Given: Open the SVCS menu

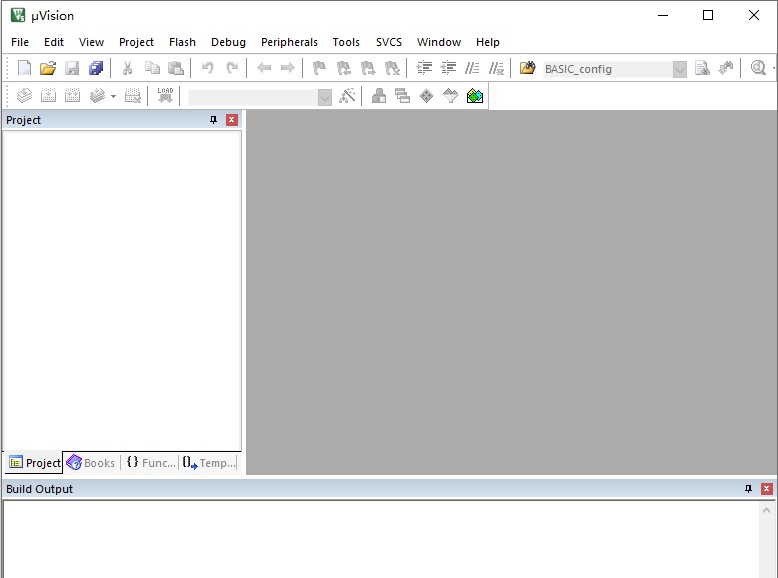Looking at the screenshot, I should click(x=389, y=42).
